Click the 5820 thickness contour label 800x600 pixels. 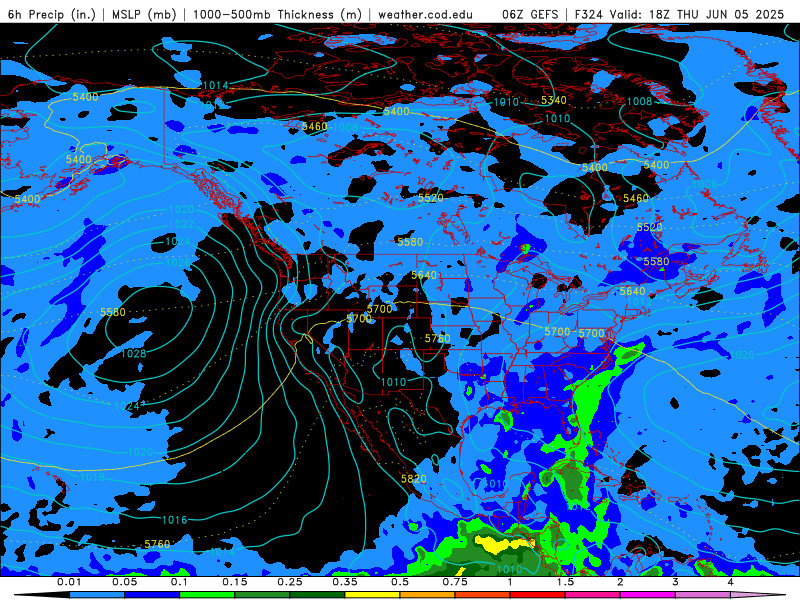pos(413,479)
